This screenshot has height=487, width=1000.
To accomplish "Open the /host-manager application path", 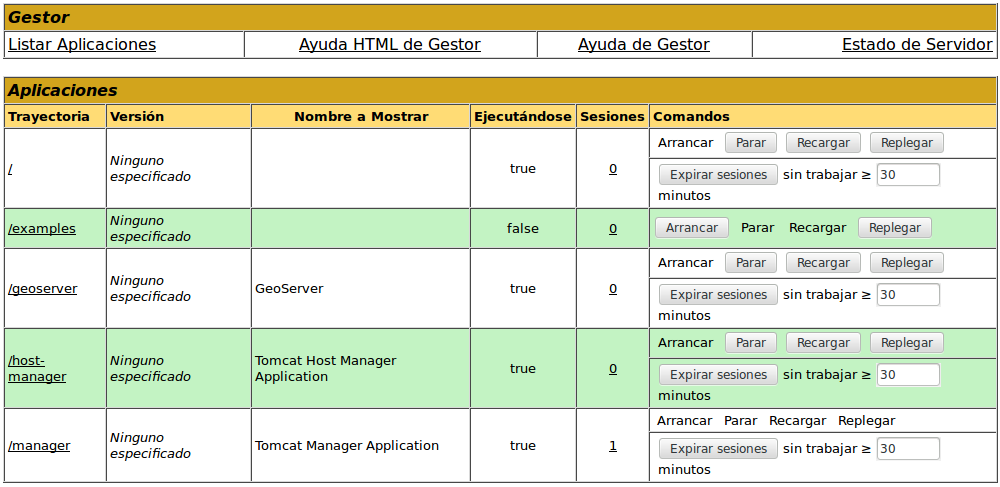I will [37, 369].
